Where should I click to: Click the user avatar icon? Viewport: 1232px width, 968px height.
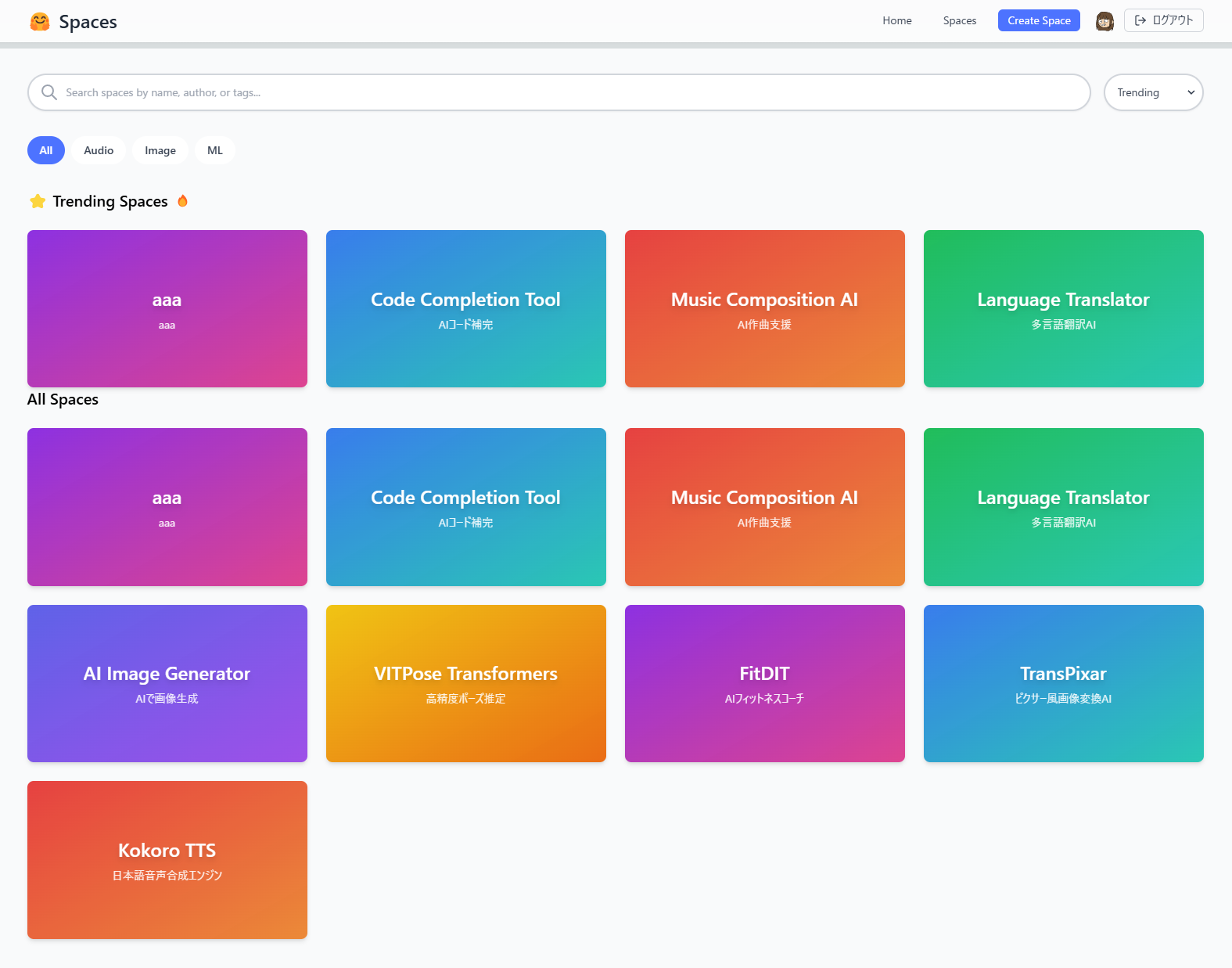[x=1104, y=21]
